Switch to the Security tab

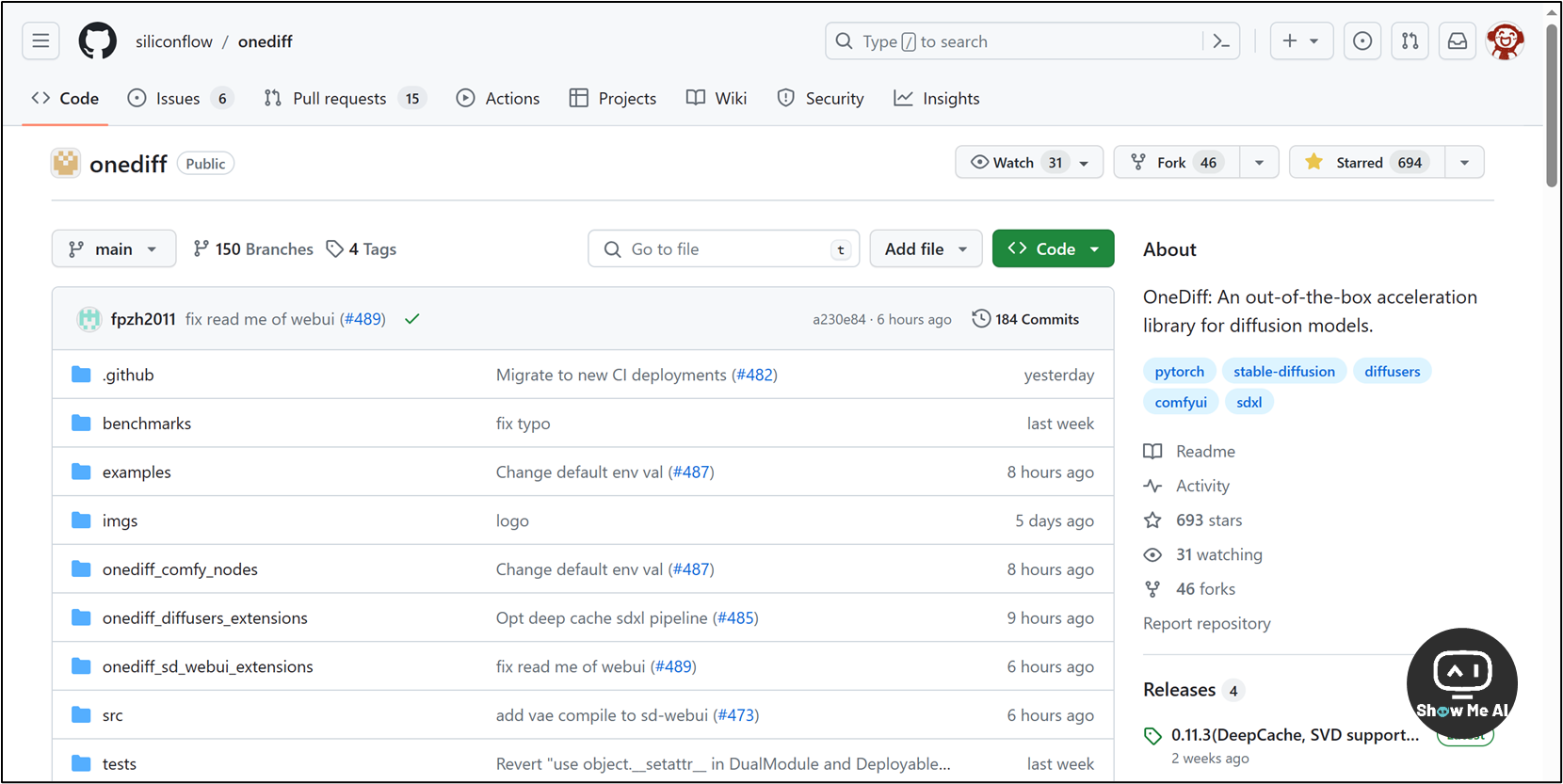[820, 98]
